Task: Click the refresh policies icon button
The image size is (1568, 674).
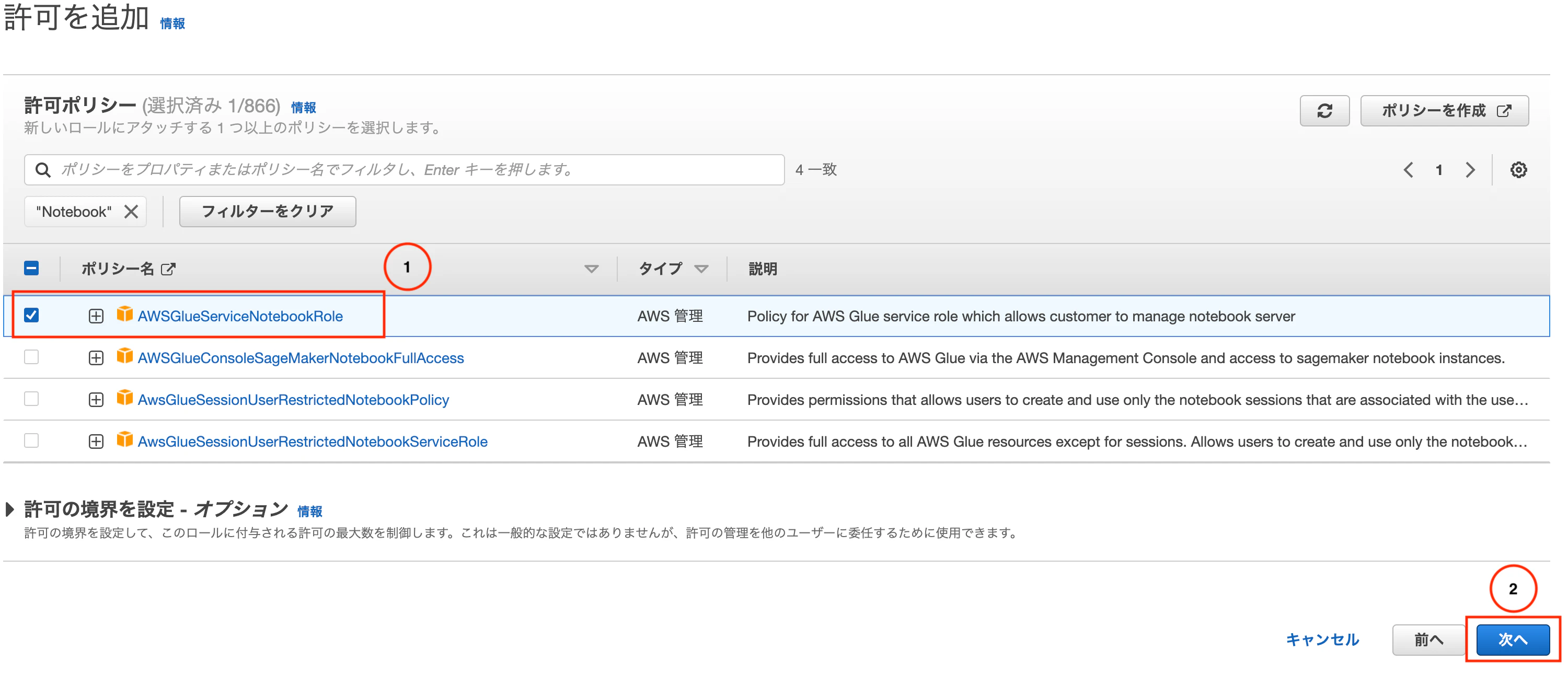Action: tap(1324, 111)
